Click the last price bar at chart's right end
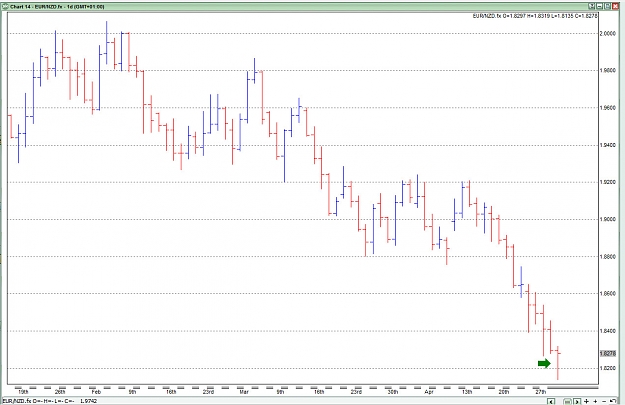The width and height of the screenshot is (625, 405). click(x=558, y=363)
